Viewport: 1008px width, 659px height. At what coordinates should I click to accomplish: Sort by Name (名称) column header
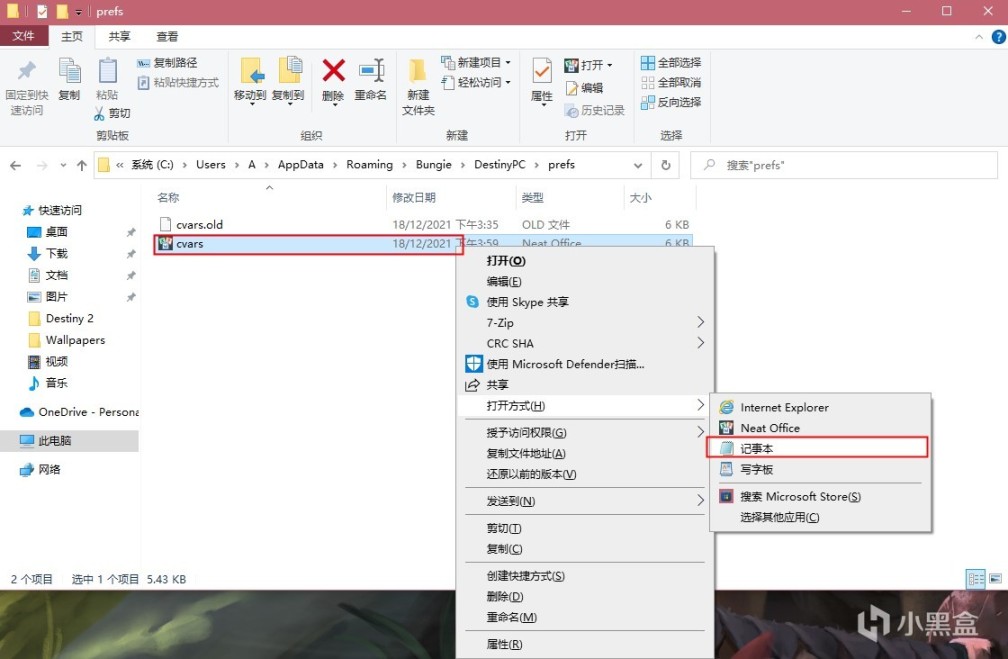coord(168,197)
